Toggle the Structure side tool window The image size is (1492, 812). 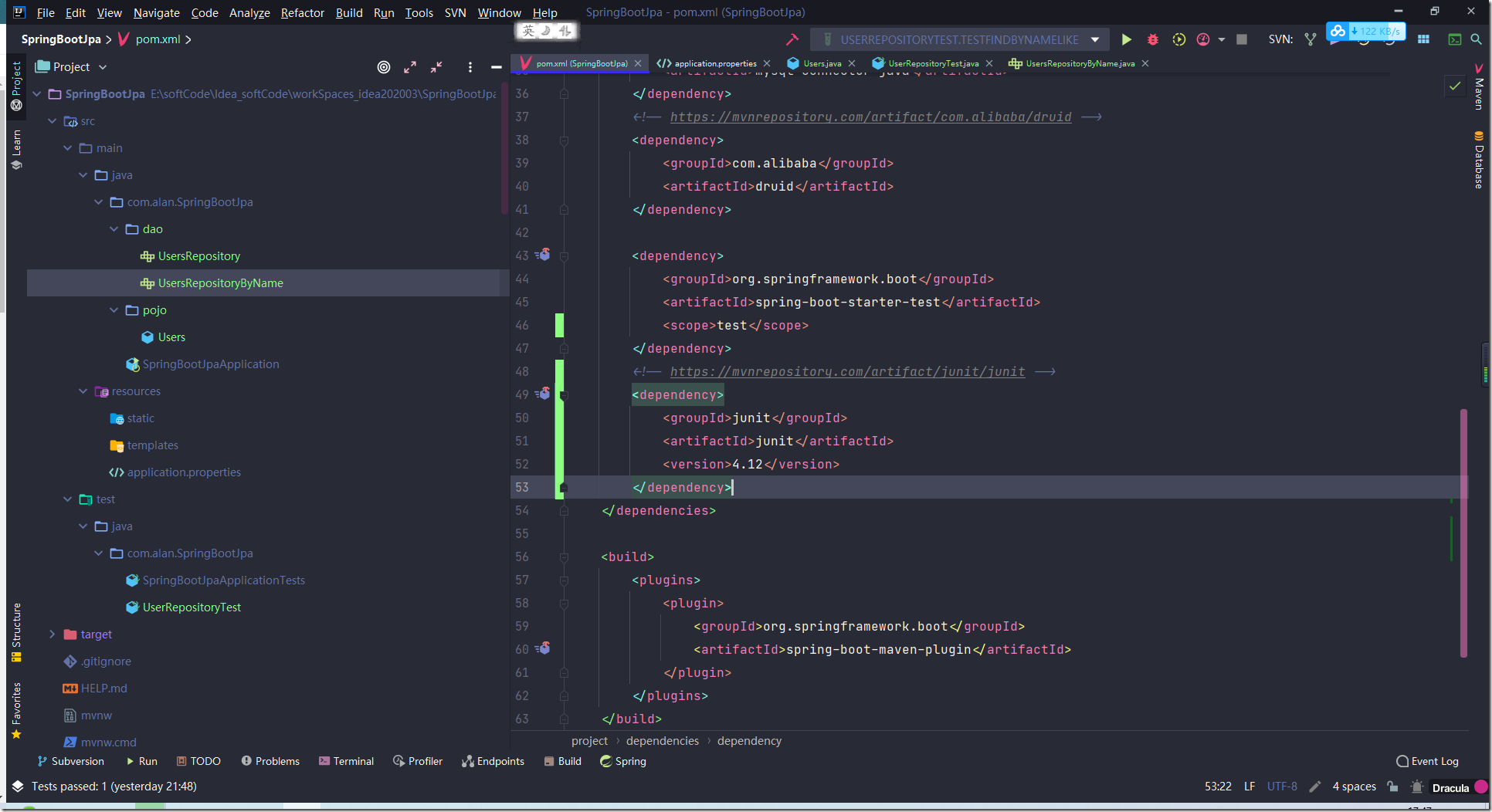point(16,633)
